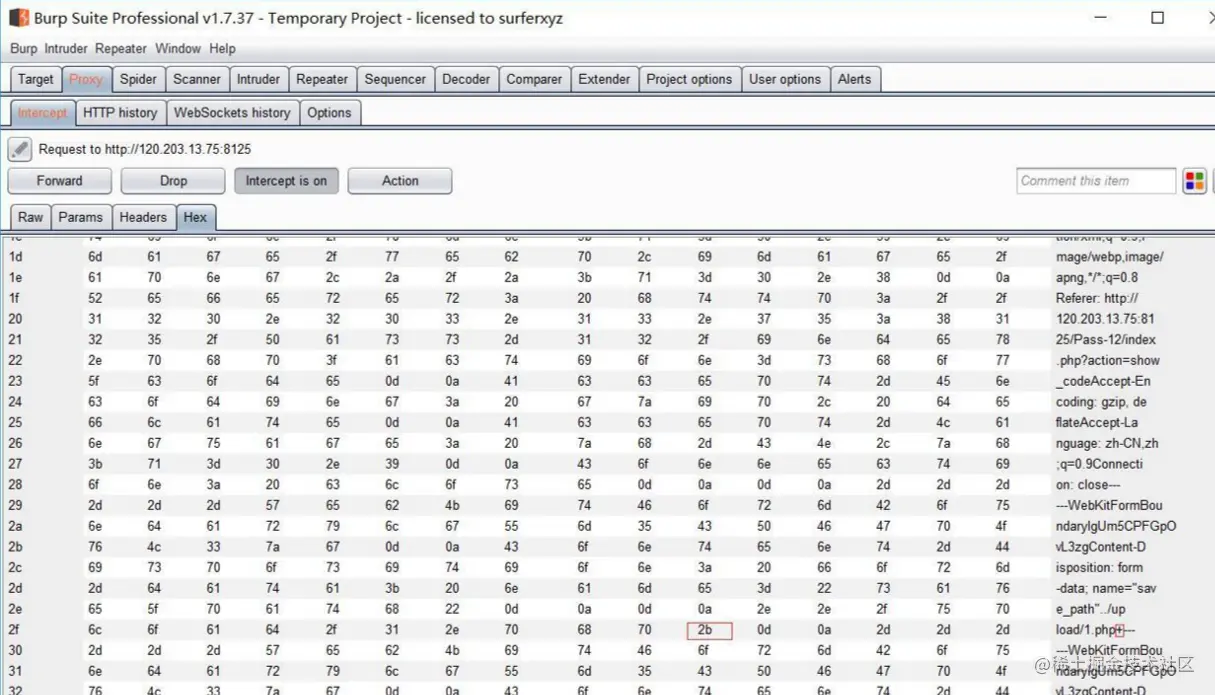This screenshot has width=1215, height=695.
Task: Switch to the Raw view tab
Action: point(31,217)
